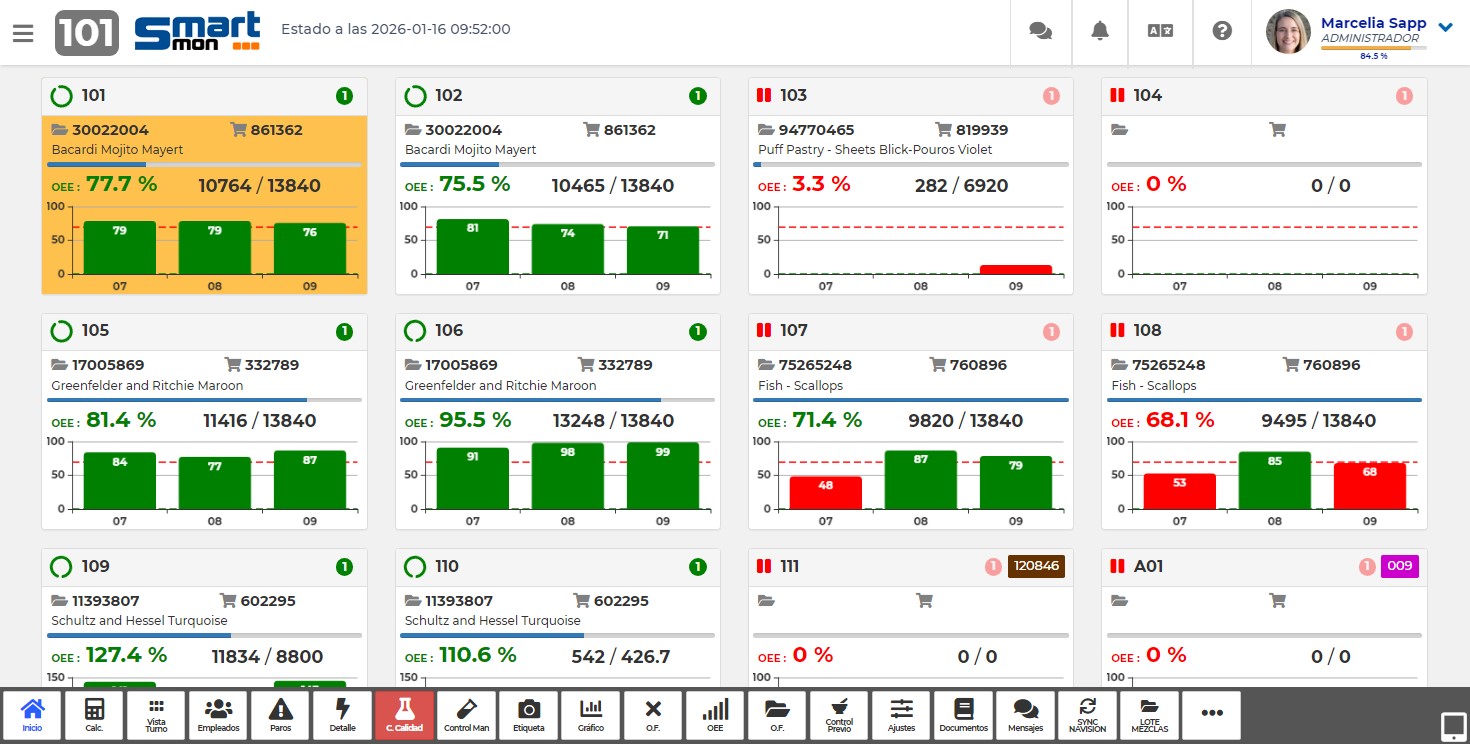
Task: Open notifications bell
Action: [x=1100, y=31]
